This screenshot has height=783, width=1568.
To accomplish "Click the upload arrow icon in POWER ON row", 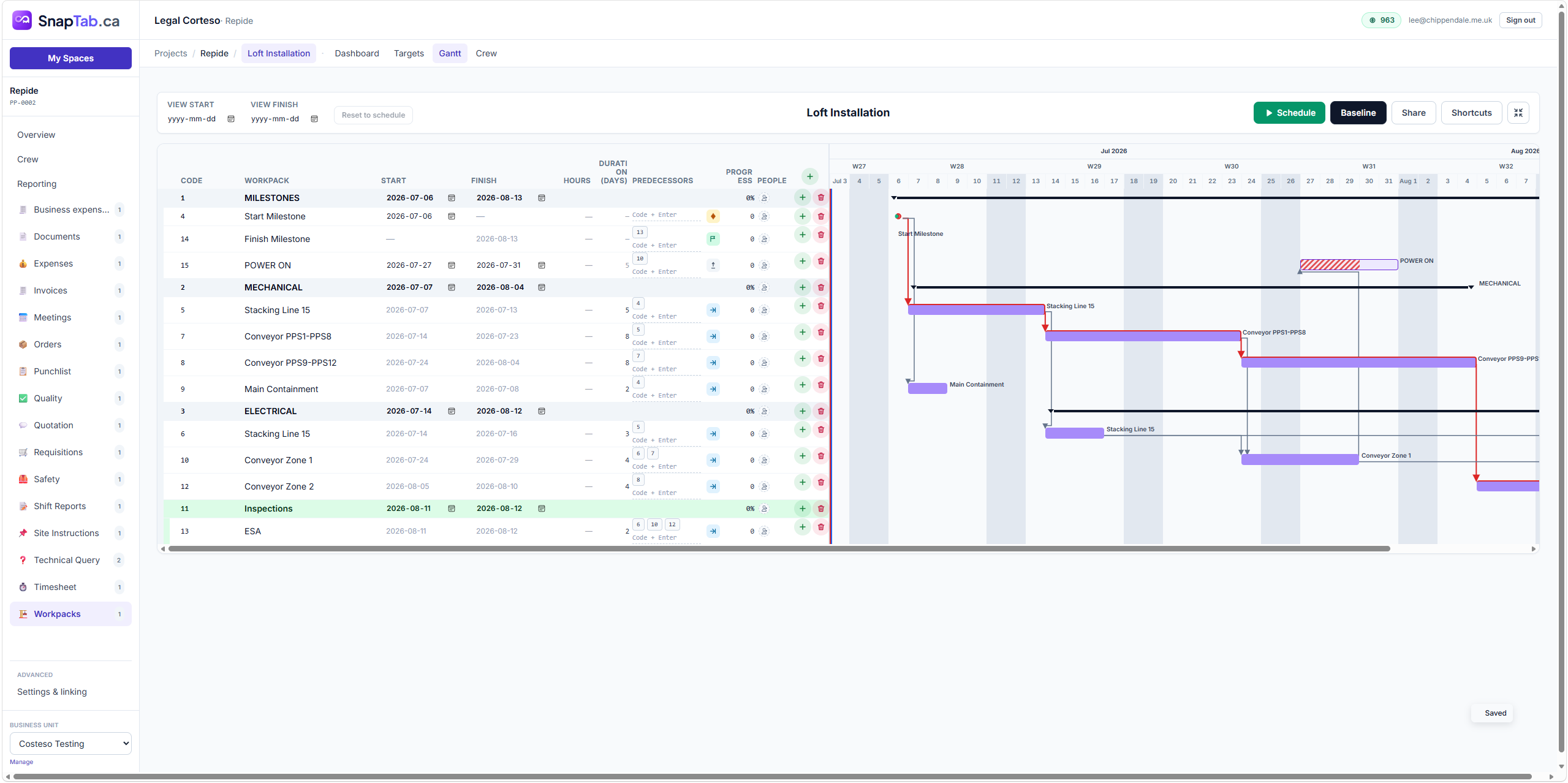I will tap(713, 265).
